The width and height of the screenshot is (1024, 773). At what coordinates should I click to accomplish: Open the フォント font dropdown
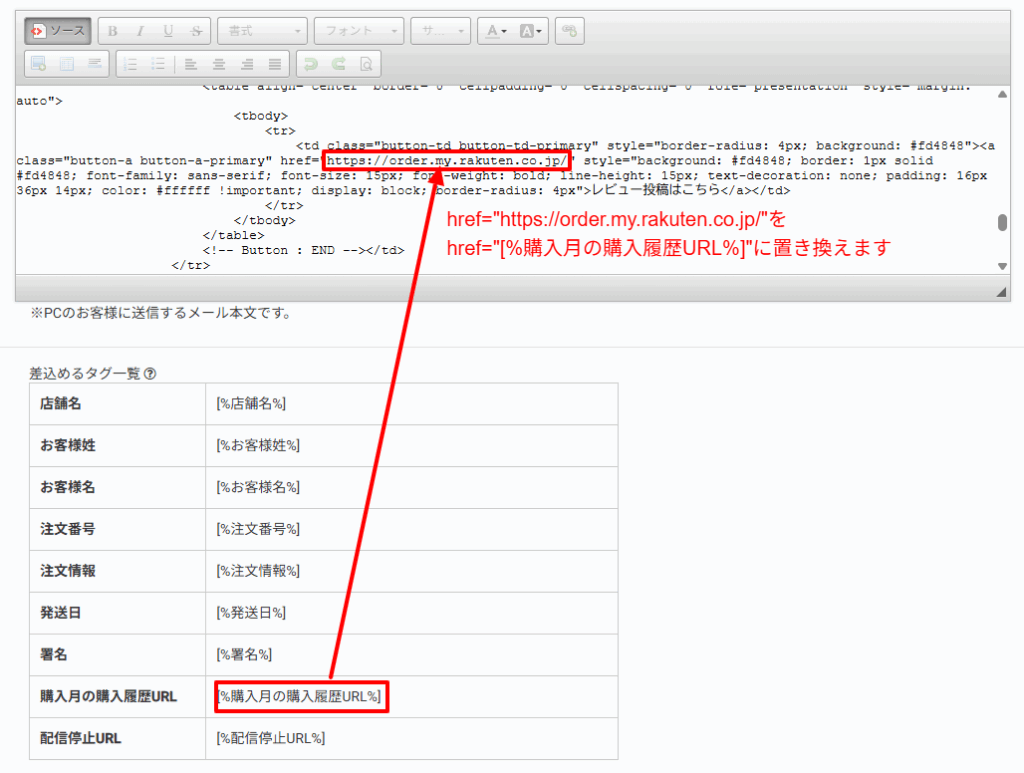coord(359,31)
